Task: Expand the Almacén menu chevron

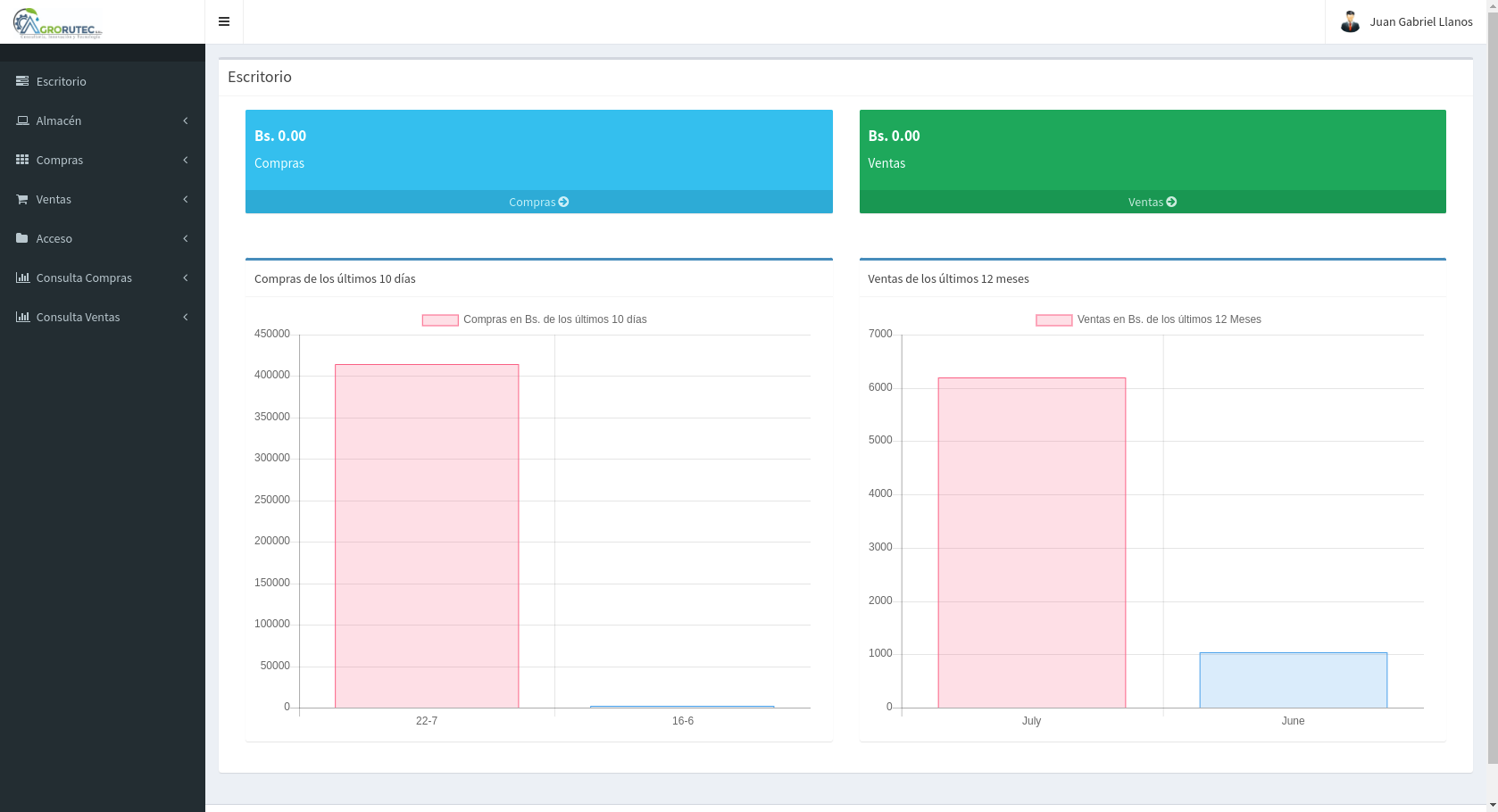Action: (185, 120)
